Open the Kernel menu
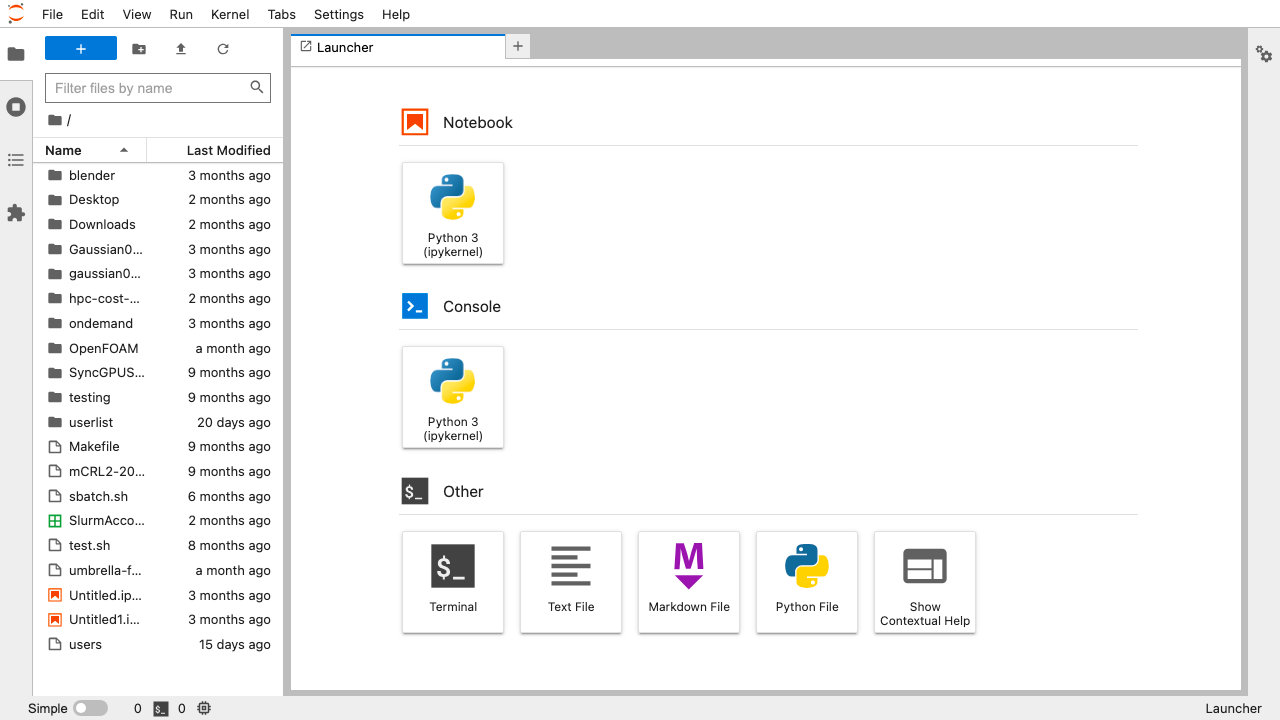The height and width of the screenshot is (720, 1280). click(230, 14)
